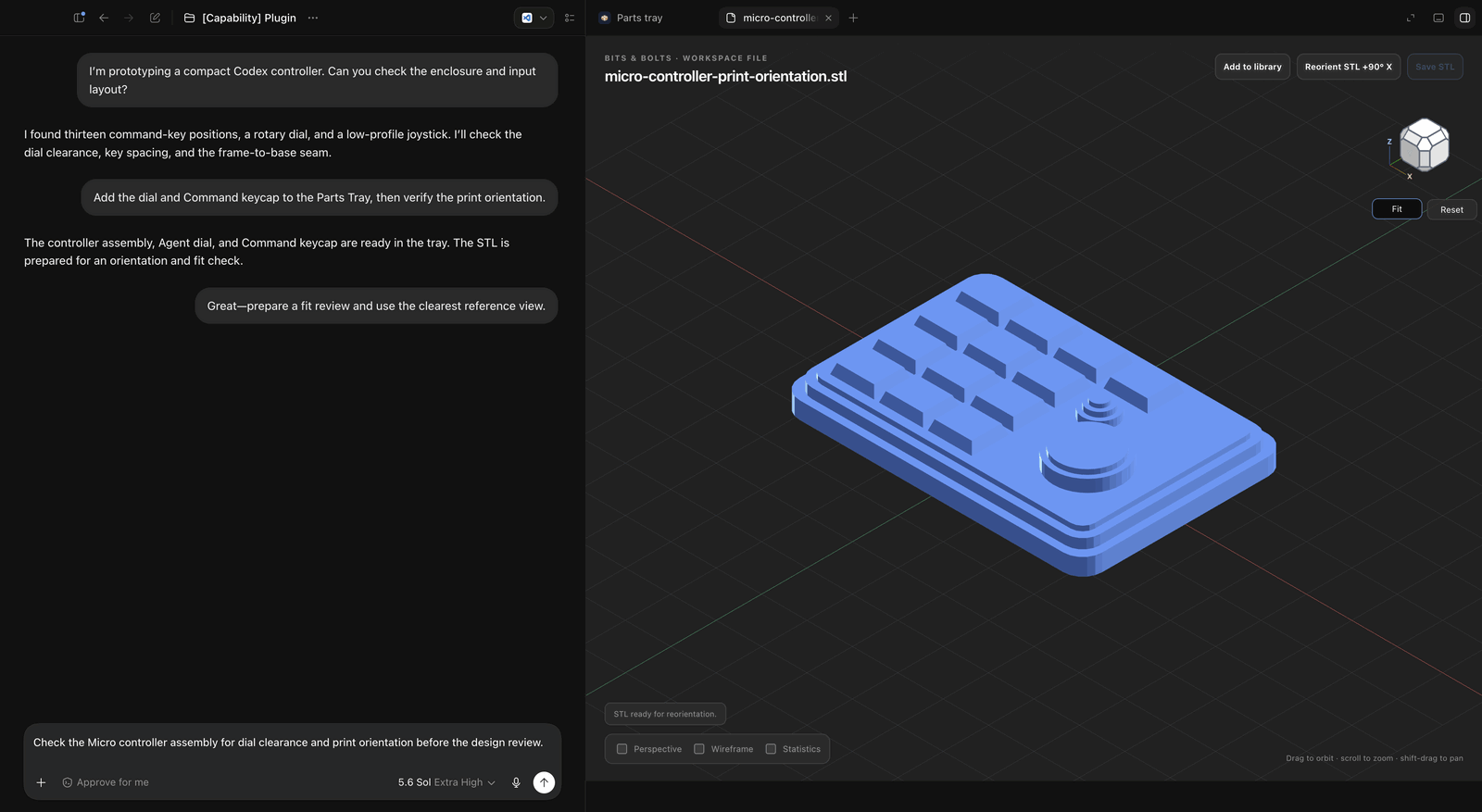1482x812 pixels.
Task: Click the "STL ready for reorientation." status message
Action: [665, 714]
